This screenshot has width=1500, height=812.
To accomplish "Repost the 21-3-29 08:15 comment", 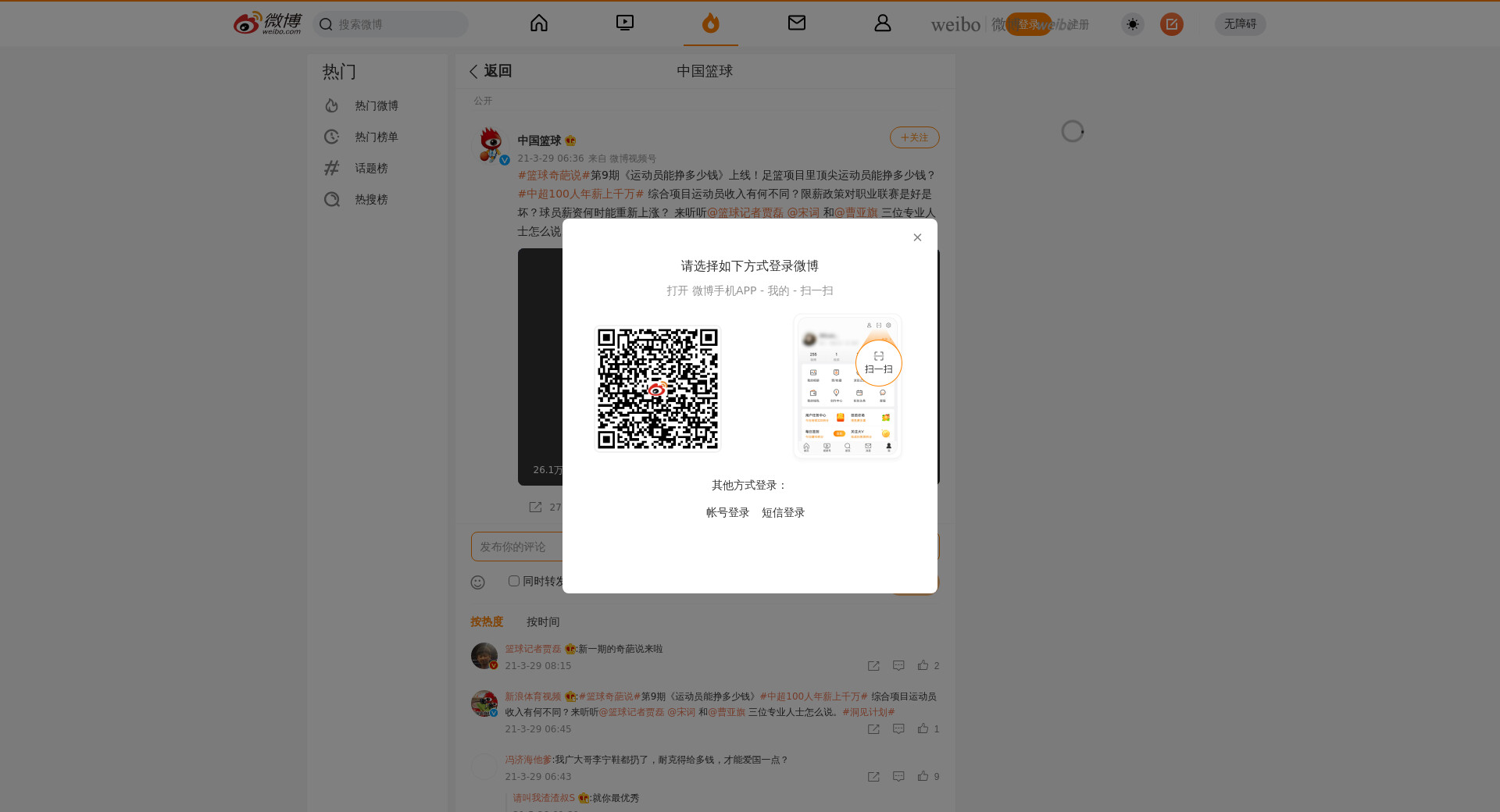I will pos(873,666).
